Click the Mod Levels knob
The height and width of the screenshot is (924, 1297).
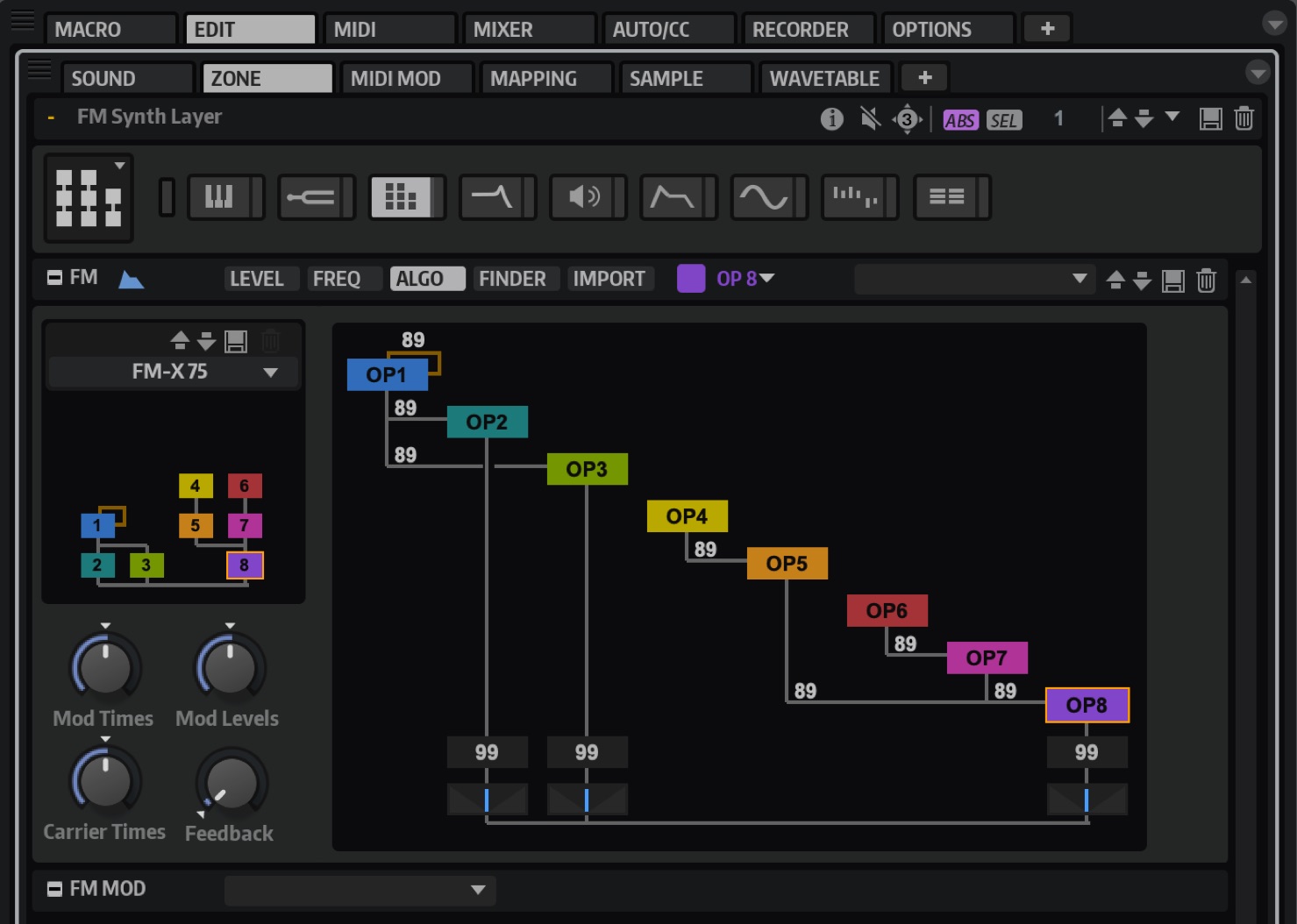point(230,668)
